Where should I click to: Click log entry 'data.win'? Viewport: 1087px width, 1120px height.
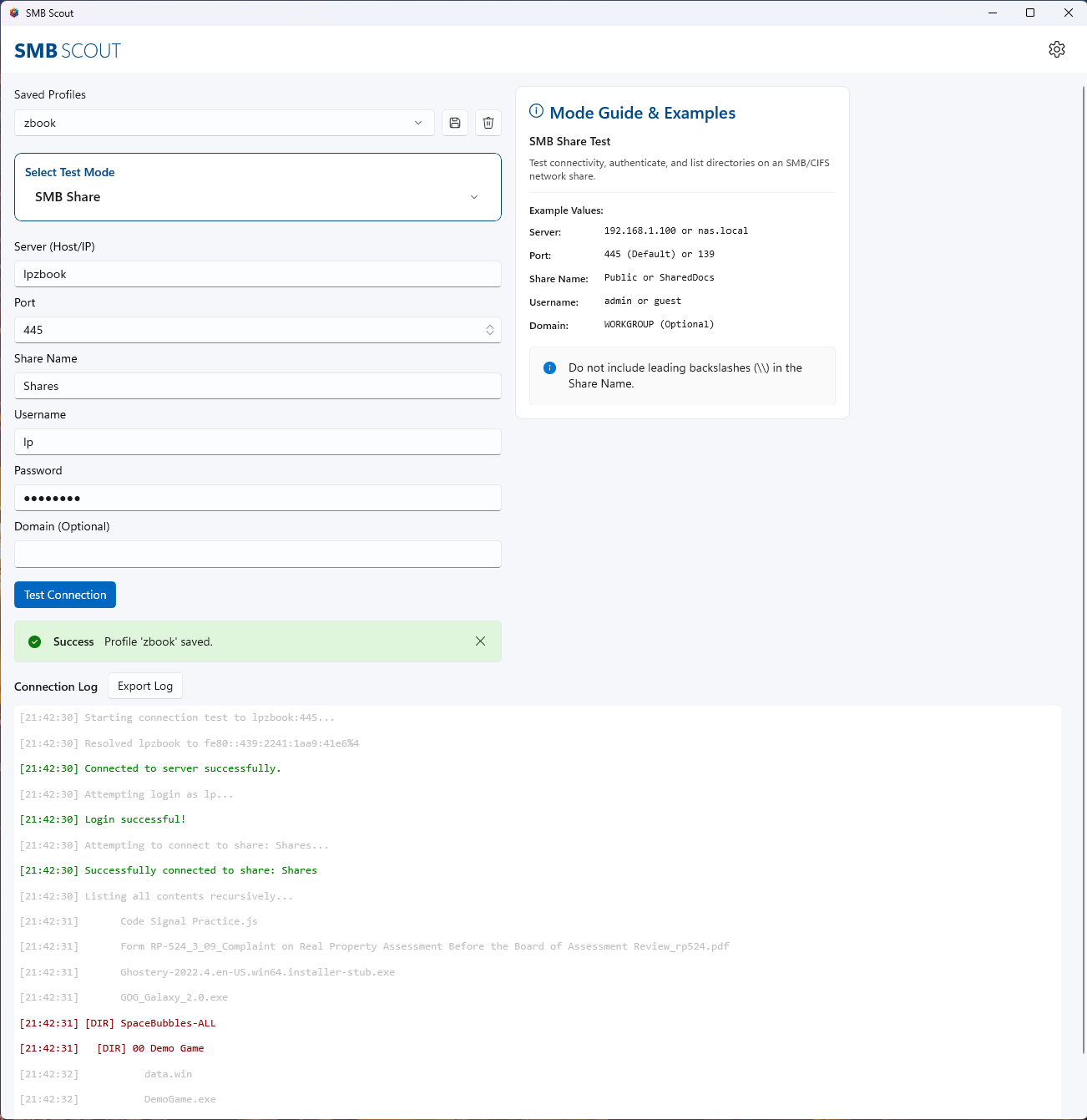coord(168,1074)
